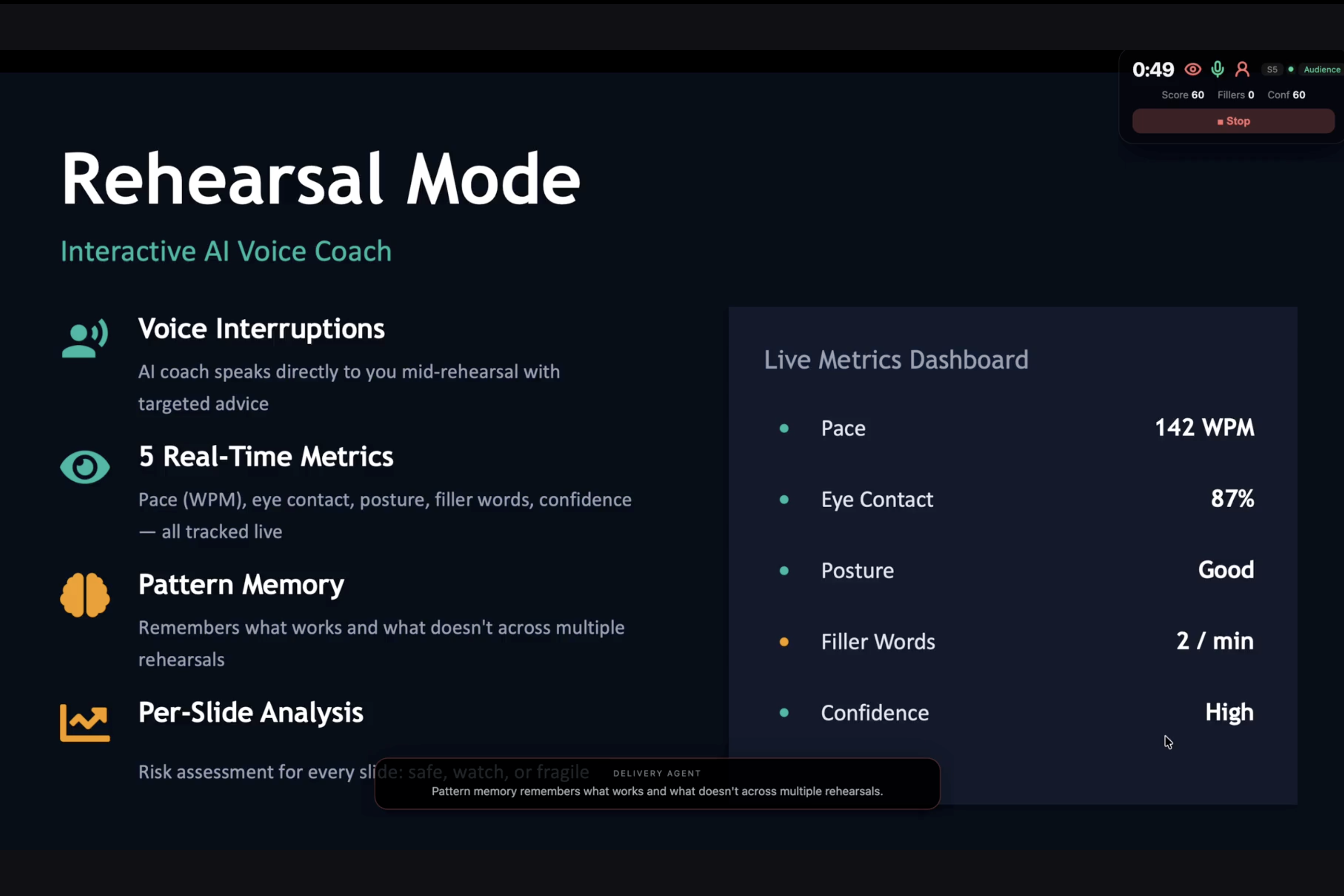Click the green dot beside Confidence

784,713
